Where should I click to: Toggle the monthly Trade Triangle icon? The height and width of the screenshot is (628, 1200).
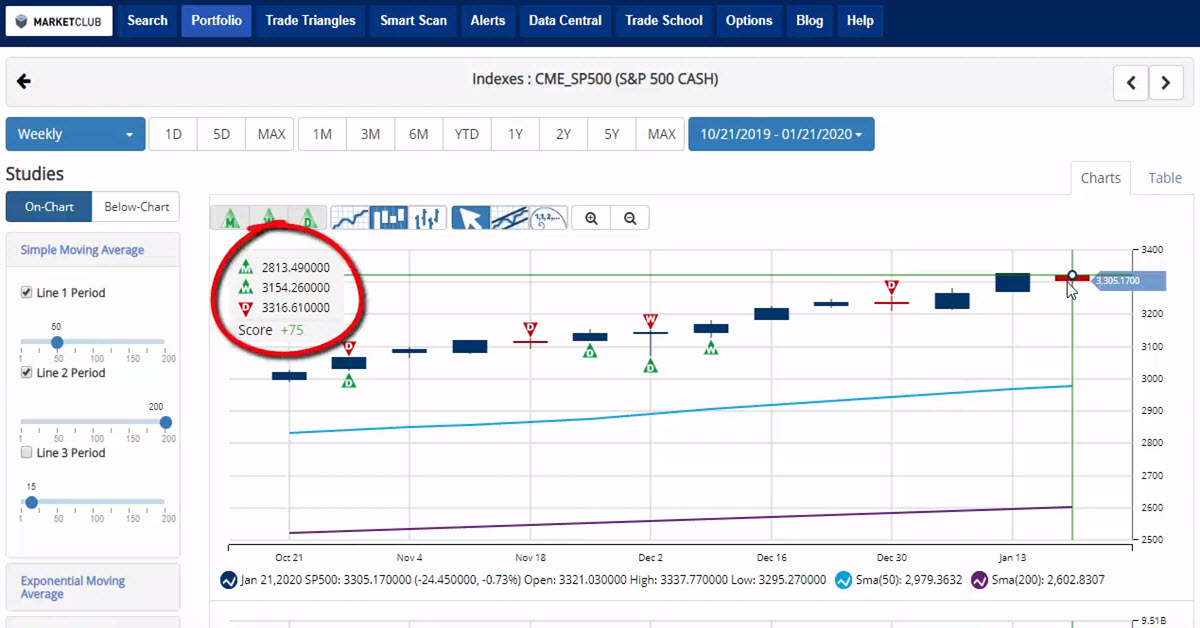[230, 218]
